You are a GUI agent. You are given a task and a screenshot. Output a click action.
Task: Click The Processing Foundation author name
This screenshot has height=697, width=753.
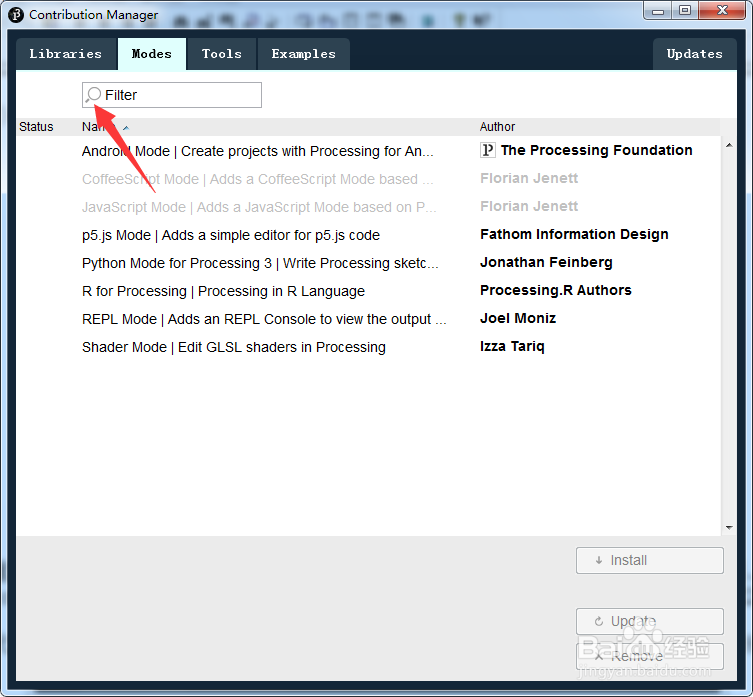[596, 150]
